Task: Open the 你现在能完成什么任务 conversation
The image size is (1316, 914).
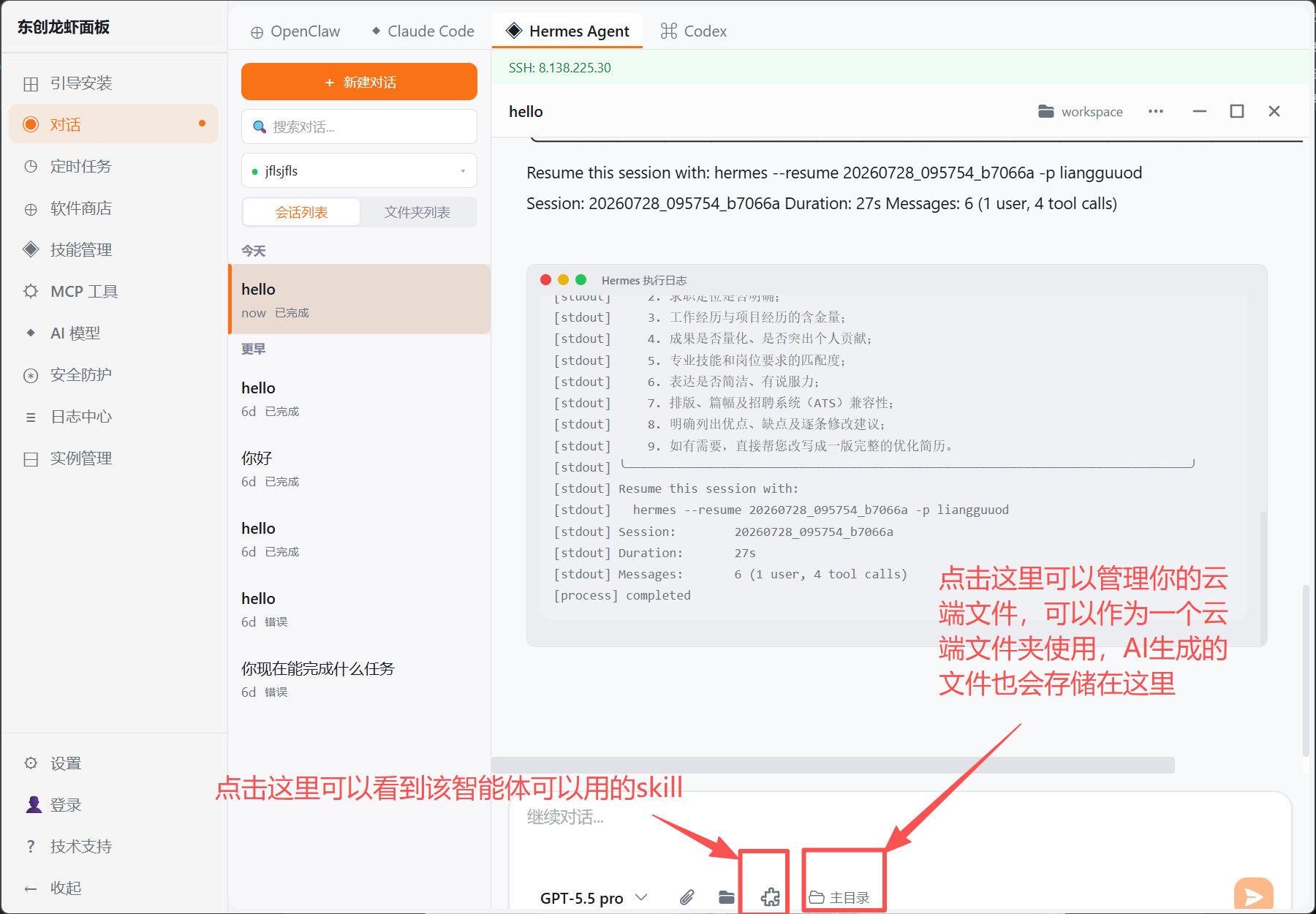Action: coord(360,679)
